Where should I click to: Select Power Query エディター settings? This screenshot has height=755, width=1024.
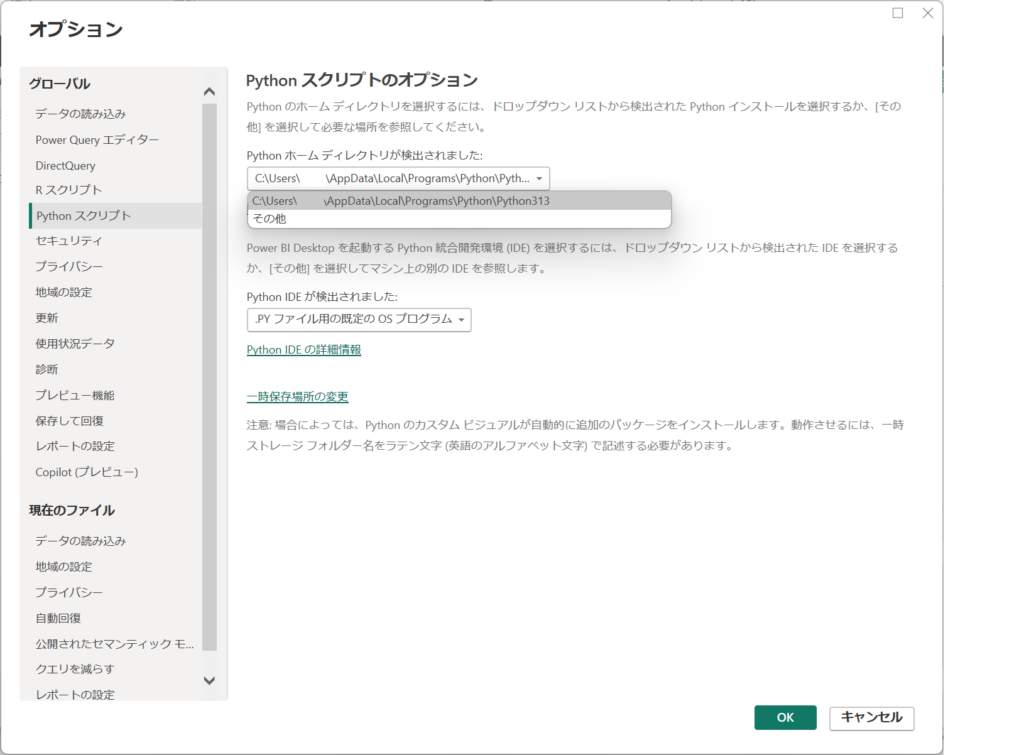click(x=97, y=140)
